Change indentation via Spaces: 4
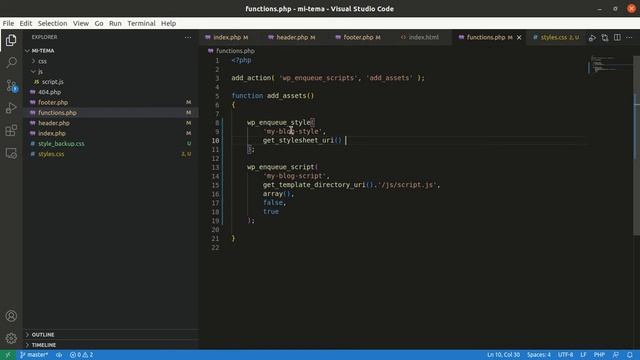Image resolution: width=640 pixels, height=360 pixels. [538, 355]
